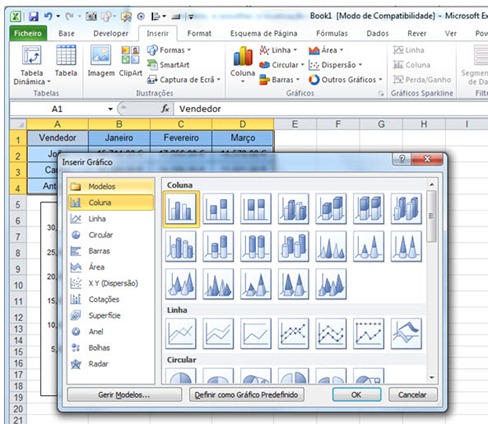
Task: Open the Barras chart dropdown in ribbon
Action: pos(280,80)
